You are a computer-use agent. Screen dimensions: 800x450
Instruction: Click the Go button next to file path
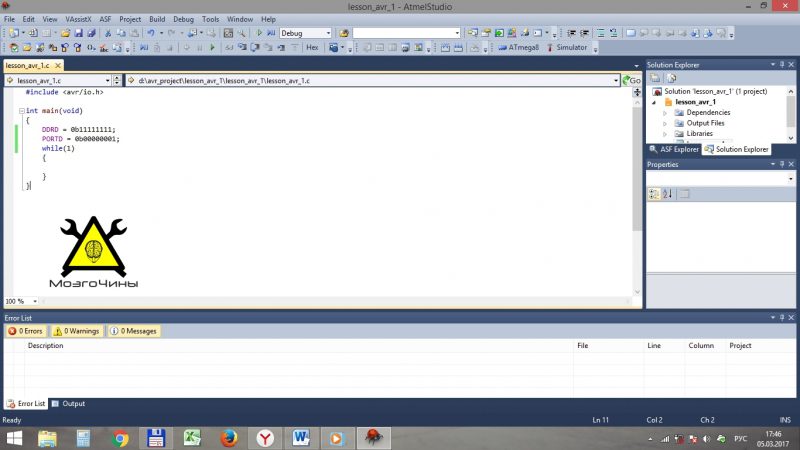click(632, 81)
